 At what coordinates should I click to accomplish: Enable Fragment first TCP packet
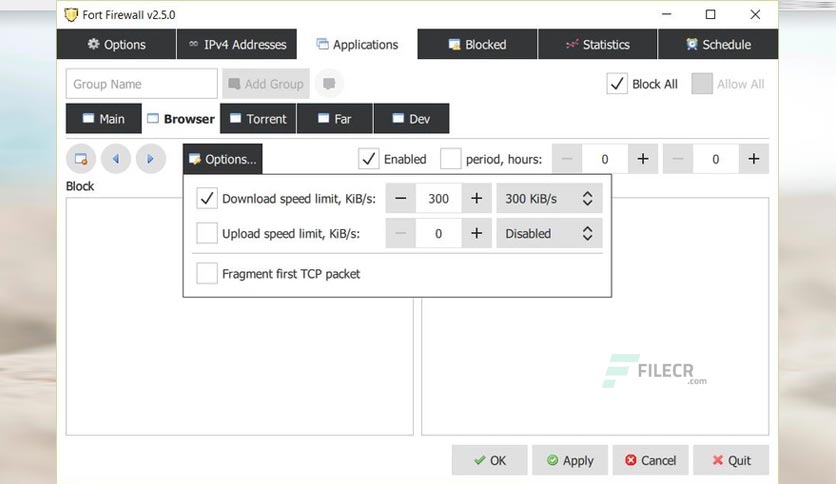207,273
